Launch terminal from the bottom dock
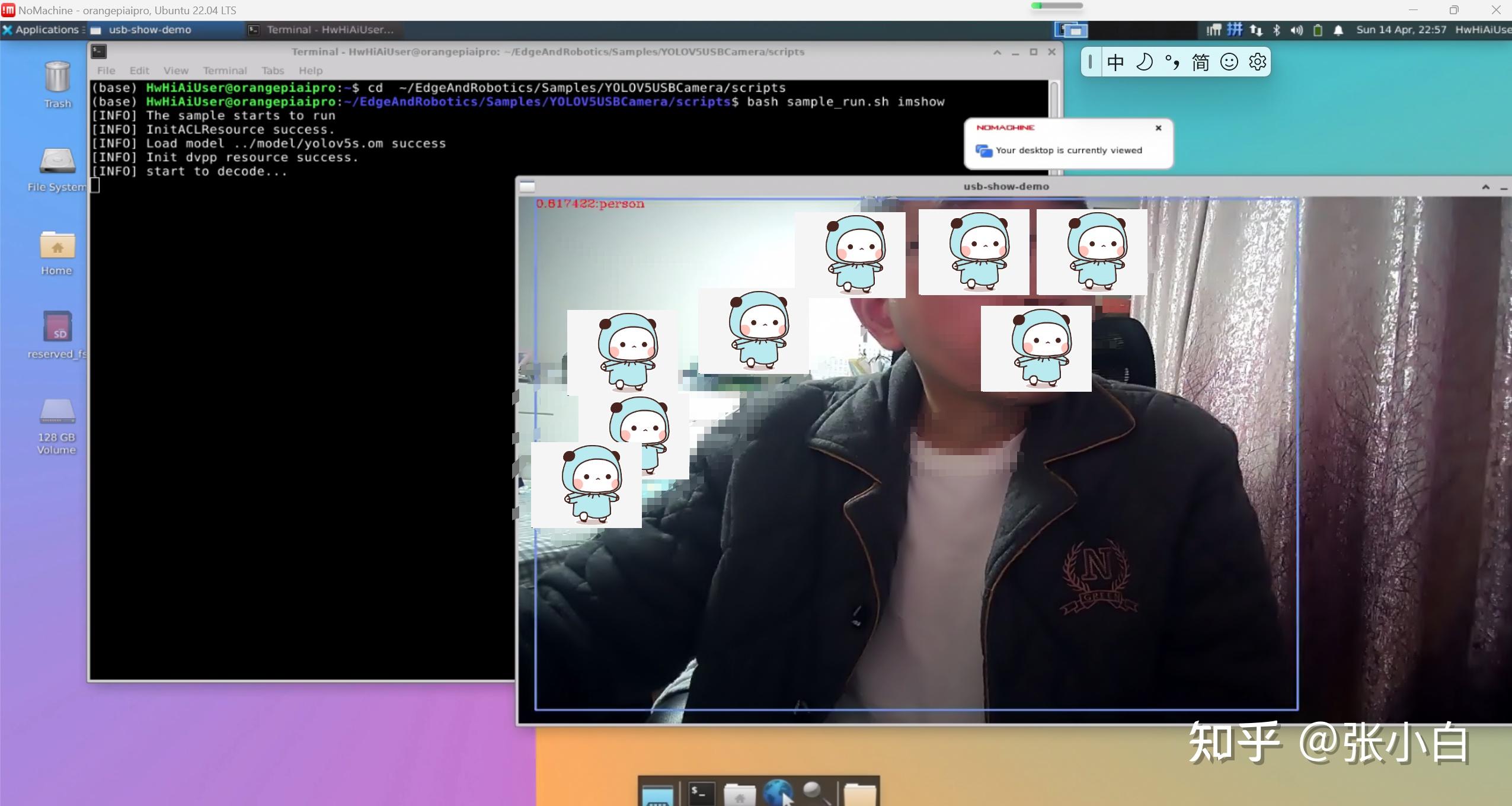 (x=701, y=793)
